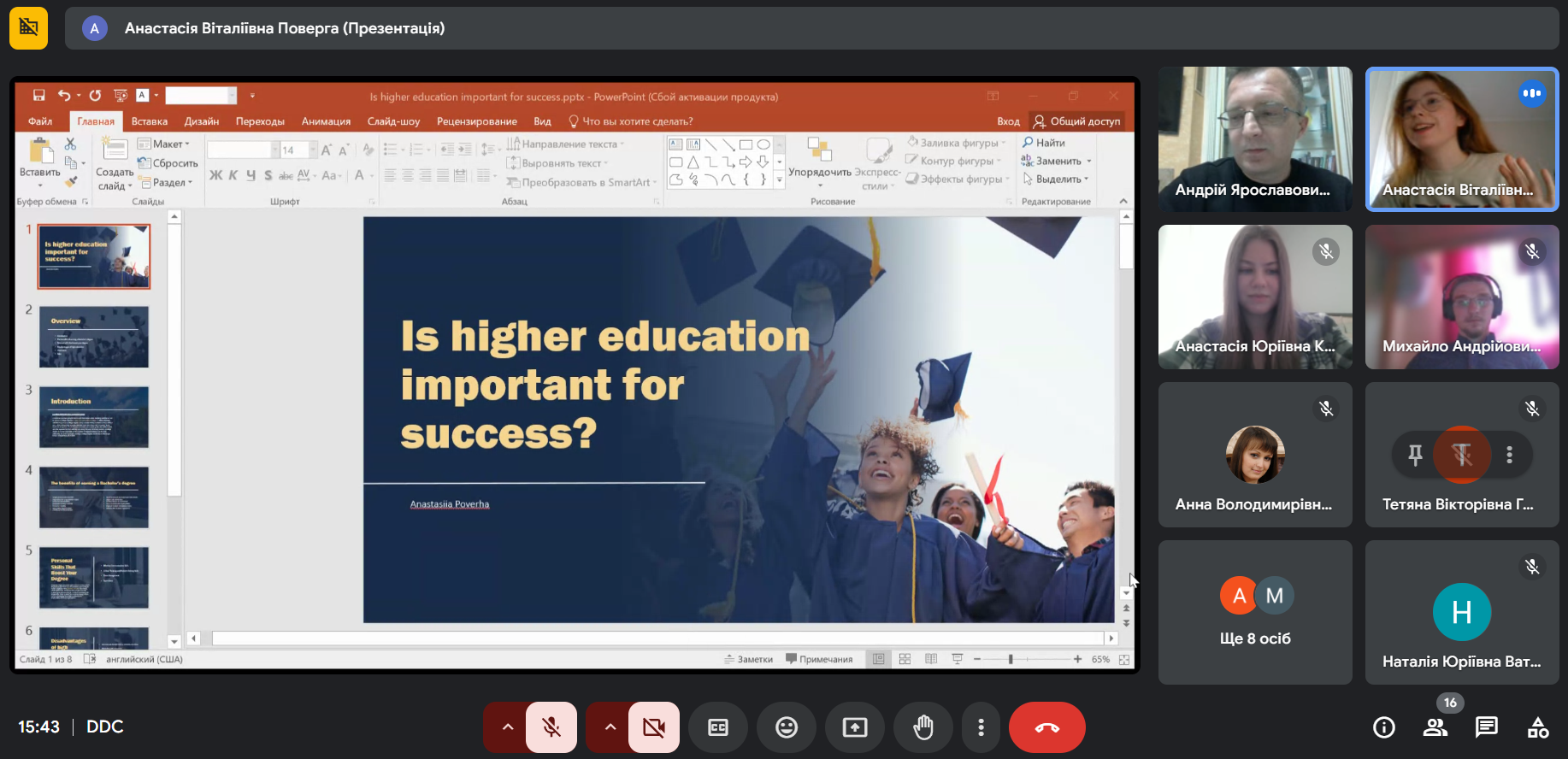Turn on camera in Meet controls

click(x=654, y=727)
